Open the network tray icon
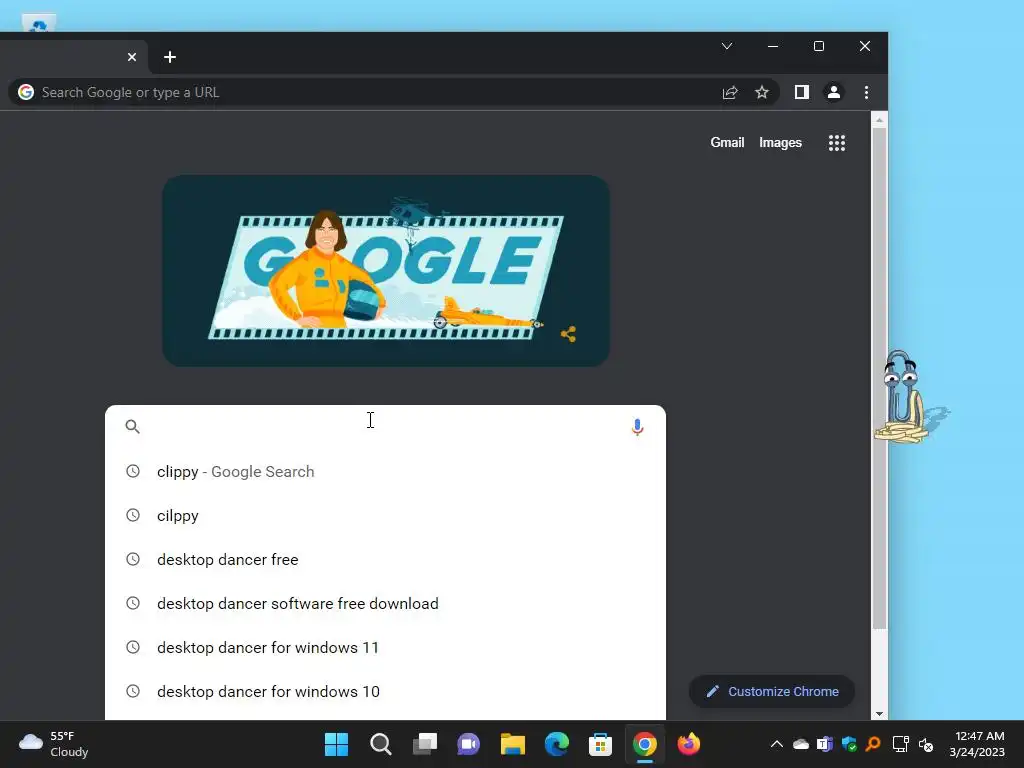 pos(901,744)
